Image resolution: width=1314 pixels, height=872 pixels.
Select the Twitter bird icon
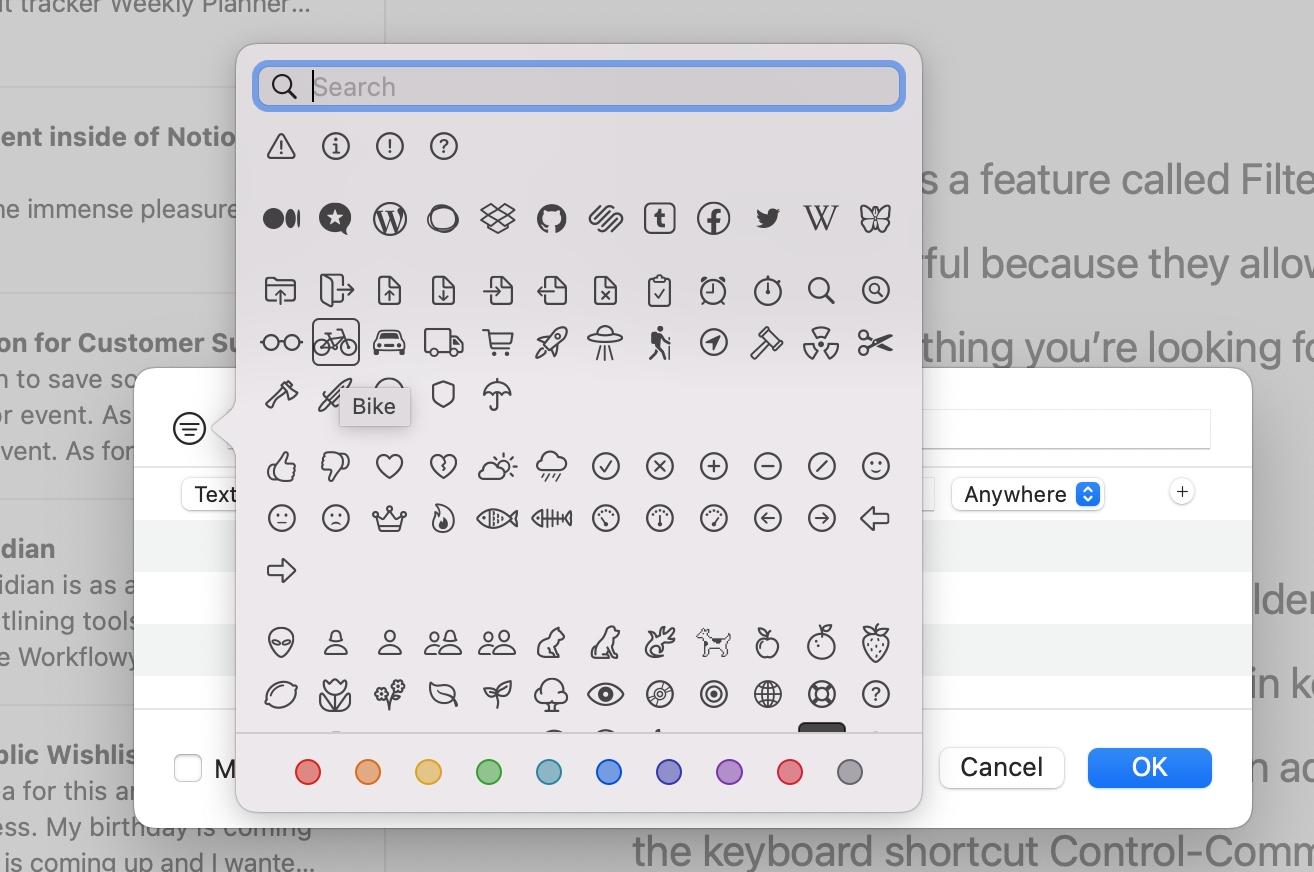(767, 218)
